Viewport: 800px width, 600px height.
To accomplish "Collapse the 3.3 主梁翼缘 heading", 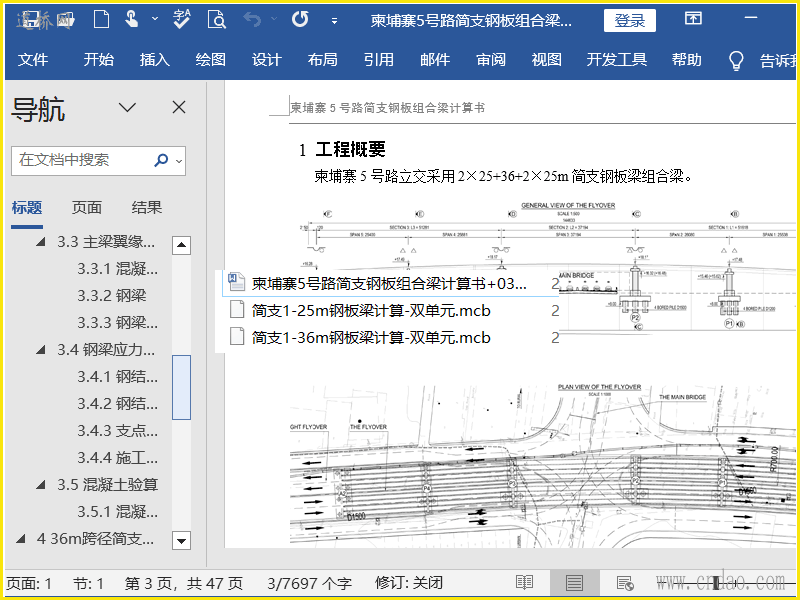I will click(41, 242).
